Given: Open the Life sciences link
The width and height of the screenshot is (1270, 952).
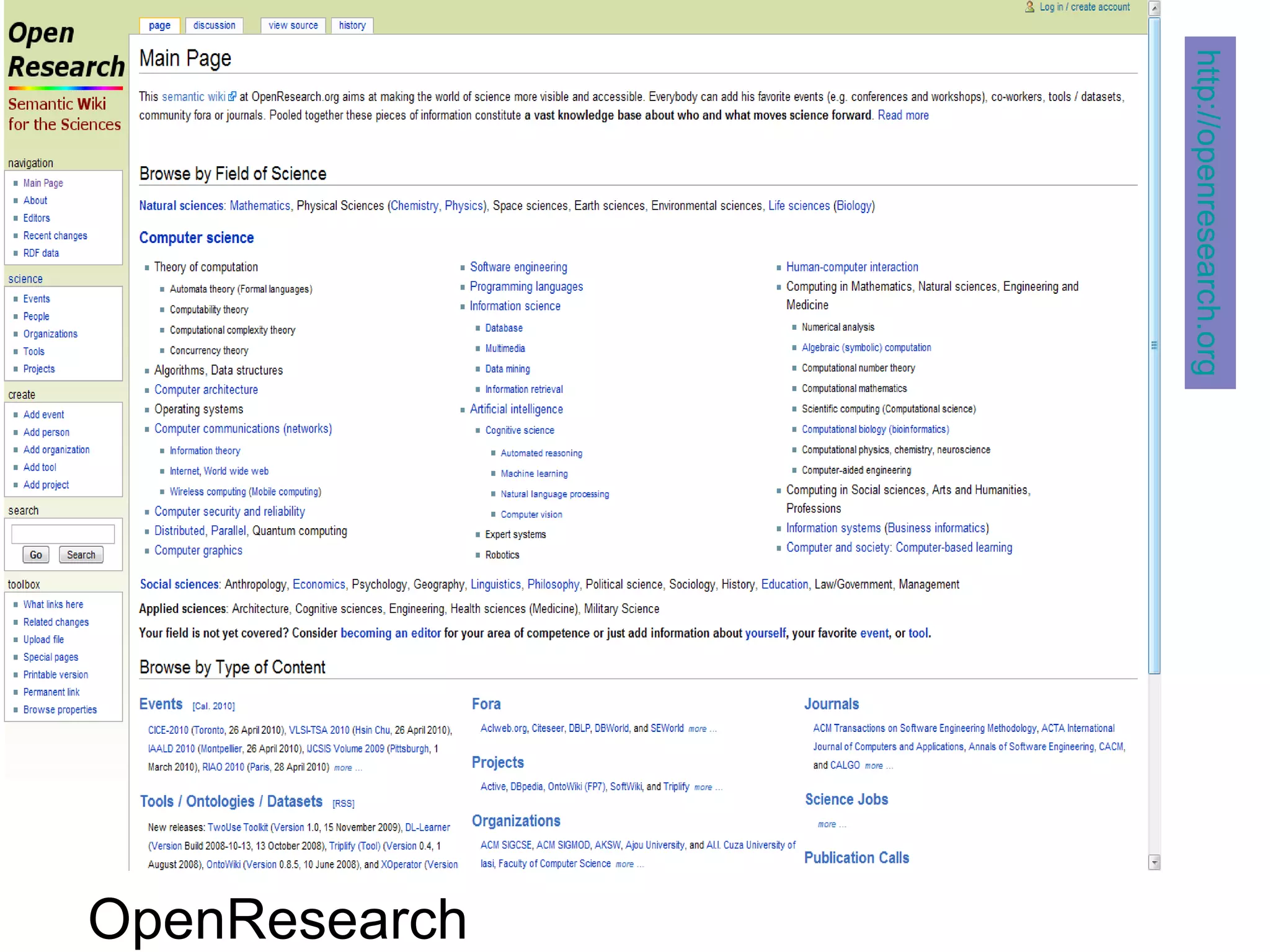Looking at the screenshot, I should tap(799, 206).
